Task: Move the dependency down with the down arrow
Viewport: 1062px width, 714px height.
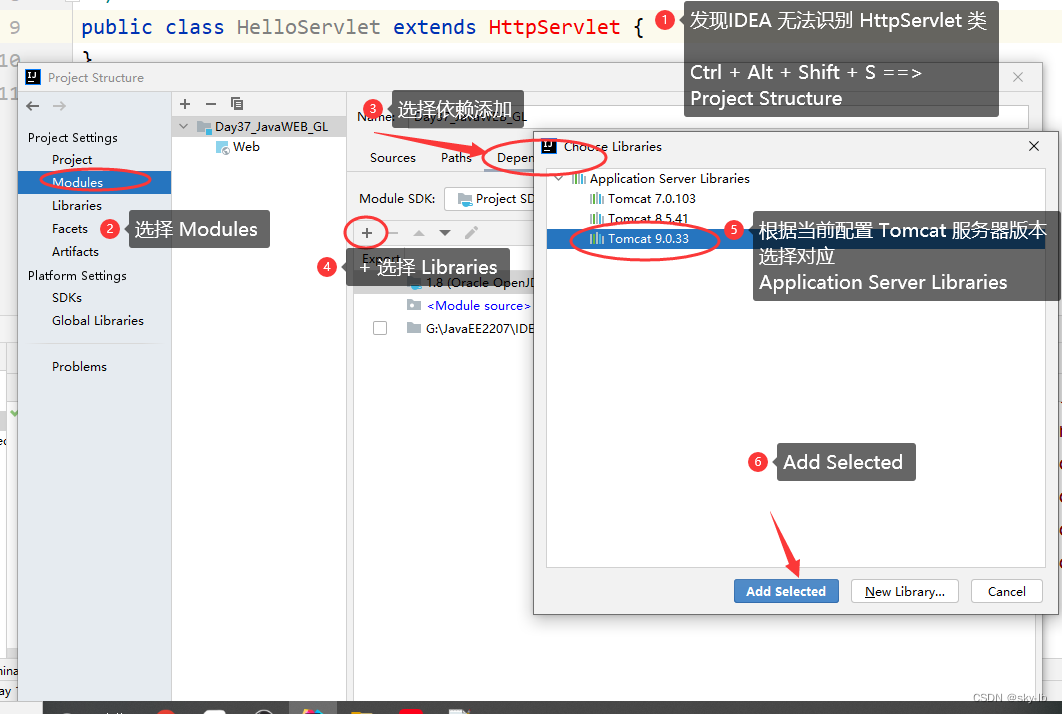Action: (x=444, y=233)
